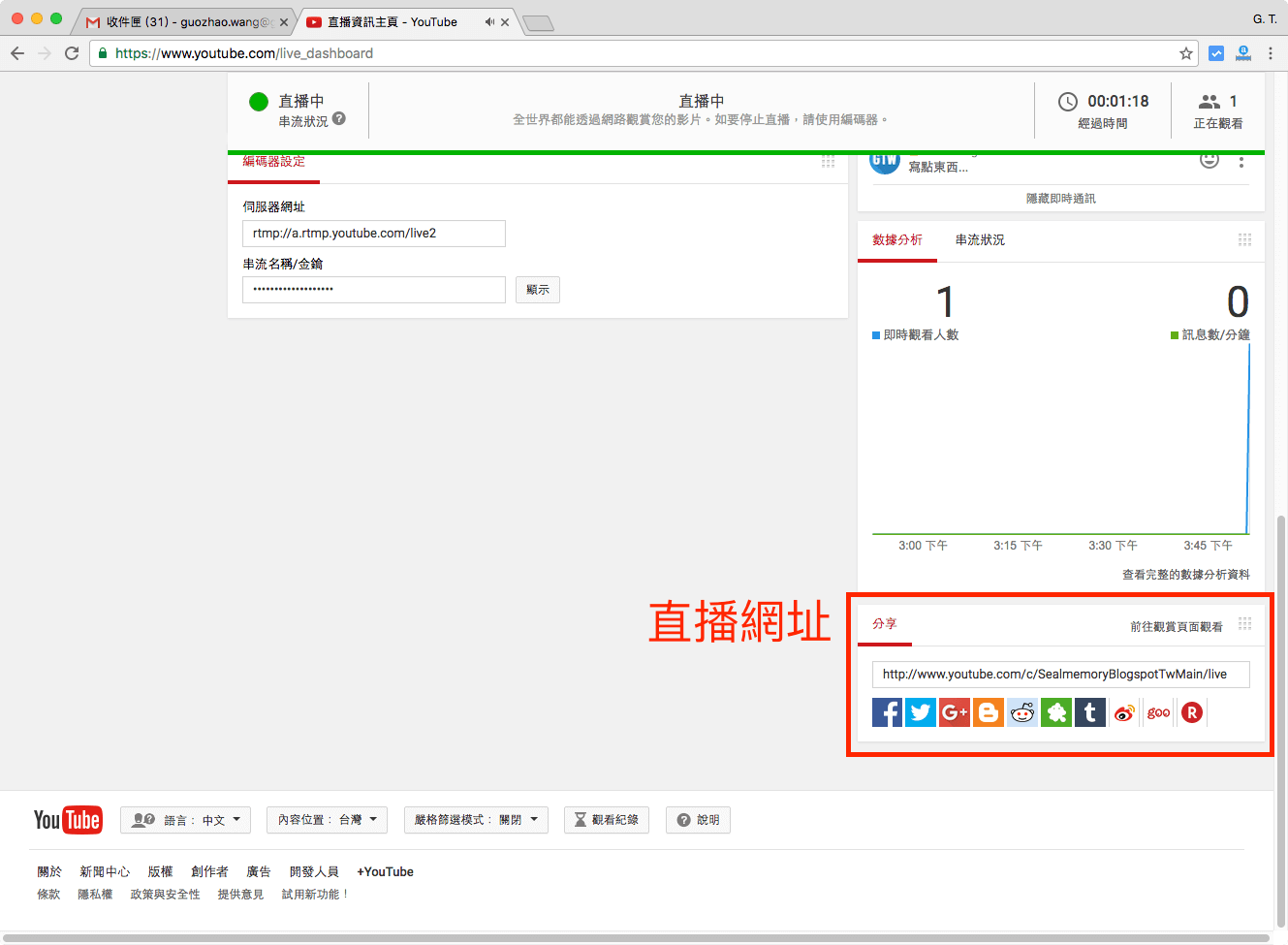Share the stream on Google+

pyautogui.click(x=954, y=712)
